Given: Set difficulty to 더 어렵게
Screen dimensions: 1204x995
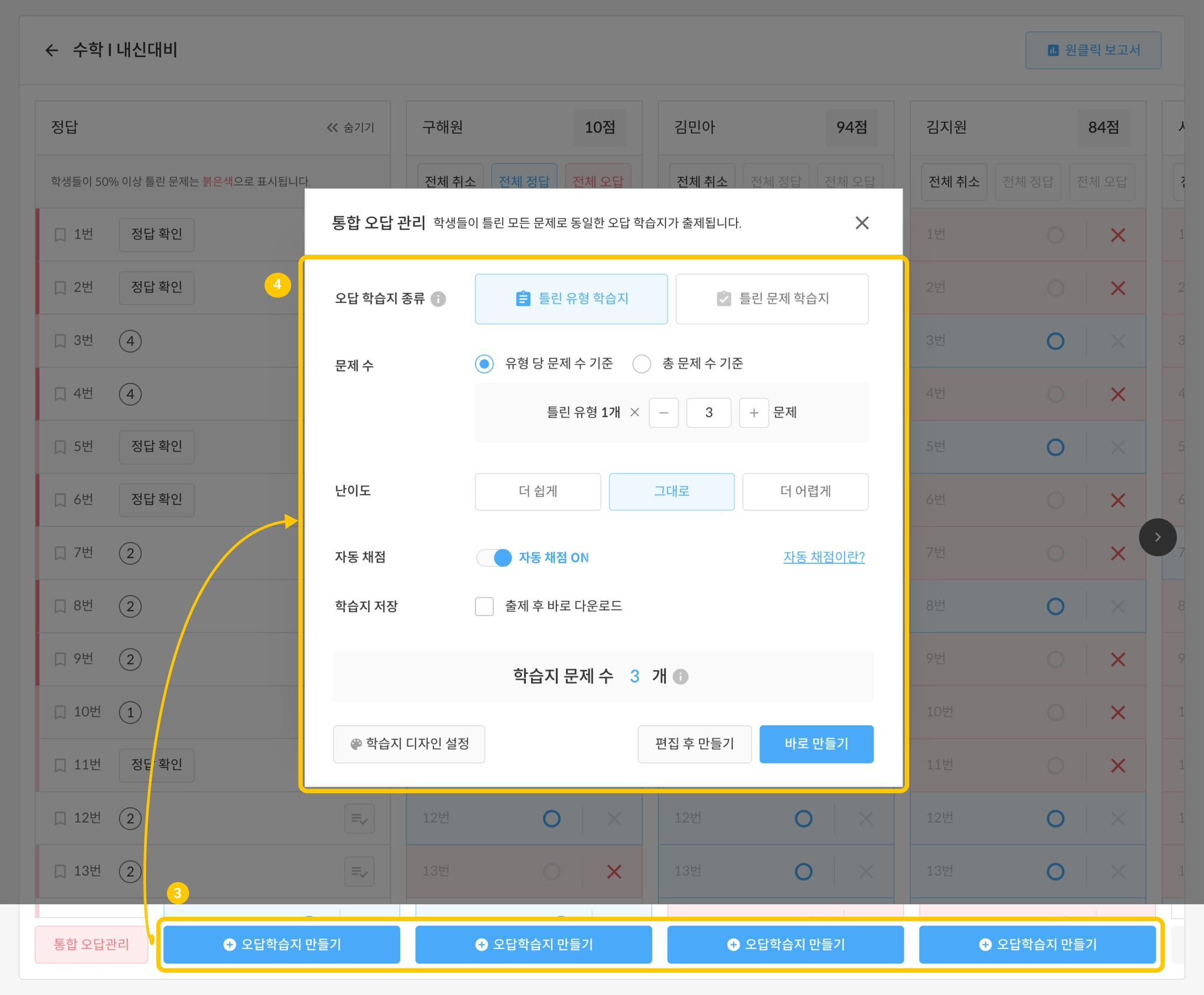Looking at the screenshot, I should click(x=805, y=491).
